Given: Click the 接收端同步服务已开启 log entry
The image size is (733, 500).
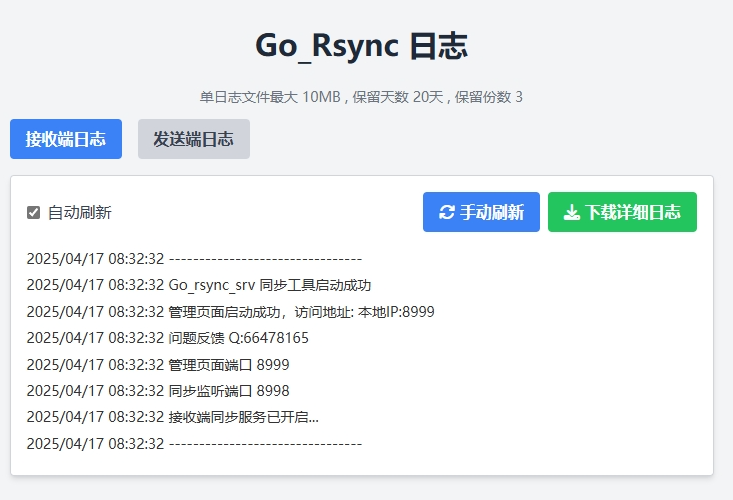Looking at the screenshot, I should 244,417.
